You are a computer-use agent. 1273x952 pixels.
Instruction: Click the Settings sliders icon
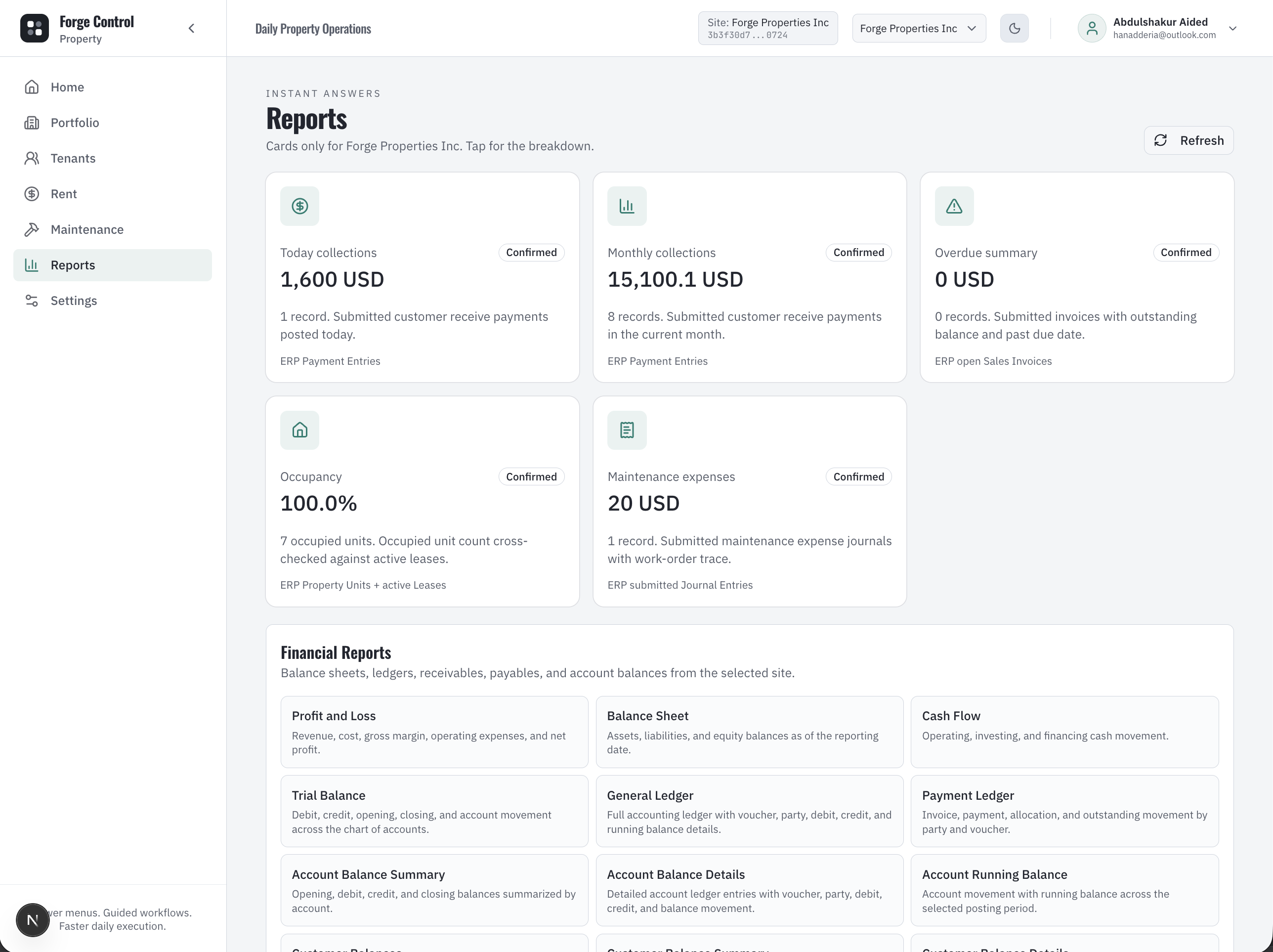click(32, 301)
